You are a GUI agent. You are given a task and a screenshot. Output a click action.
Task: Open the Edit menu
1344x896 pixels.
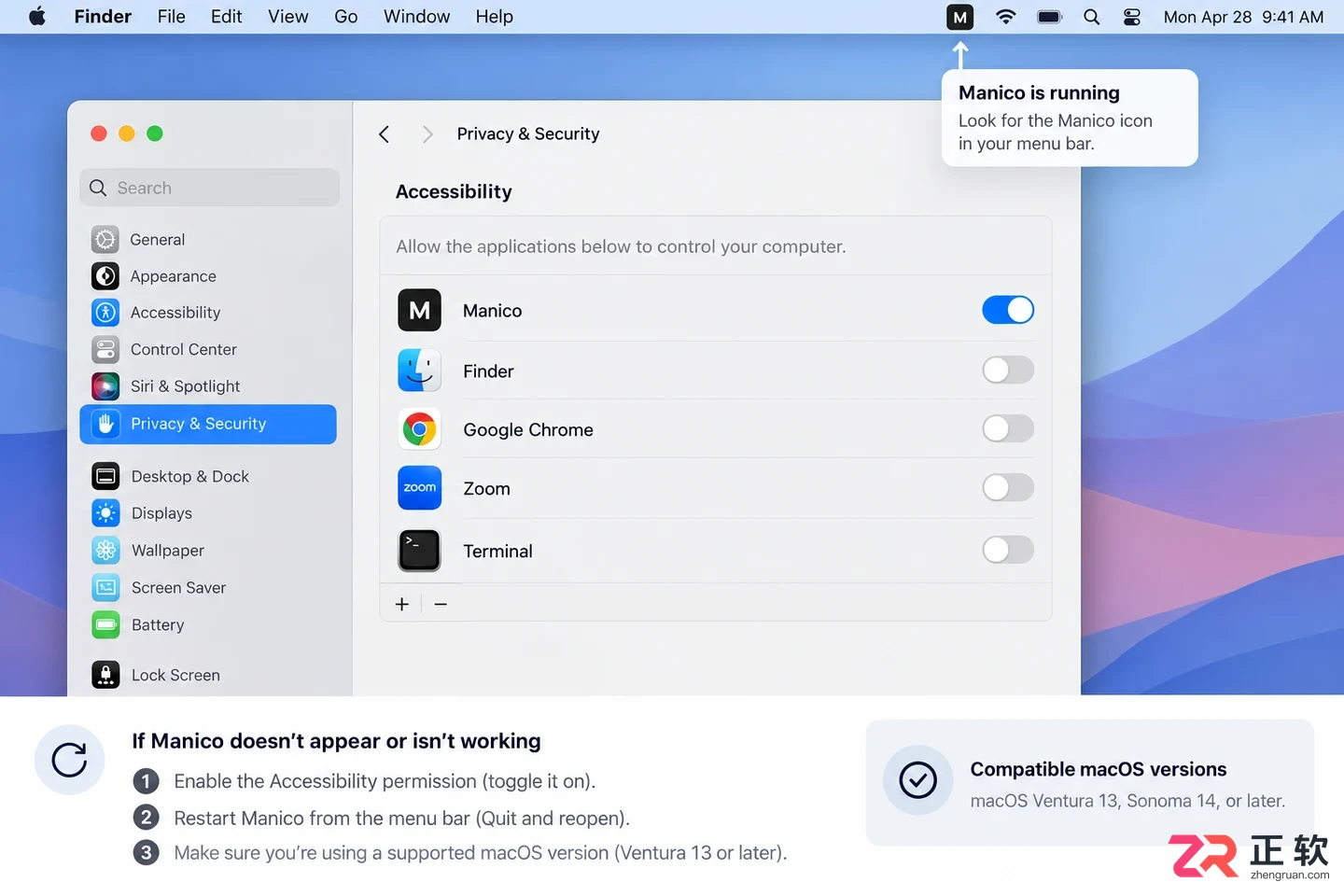[226, 17]
